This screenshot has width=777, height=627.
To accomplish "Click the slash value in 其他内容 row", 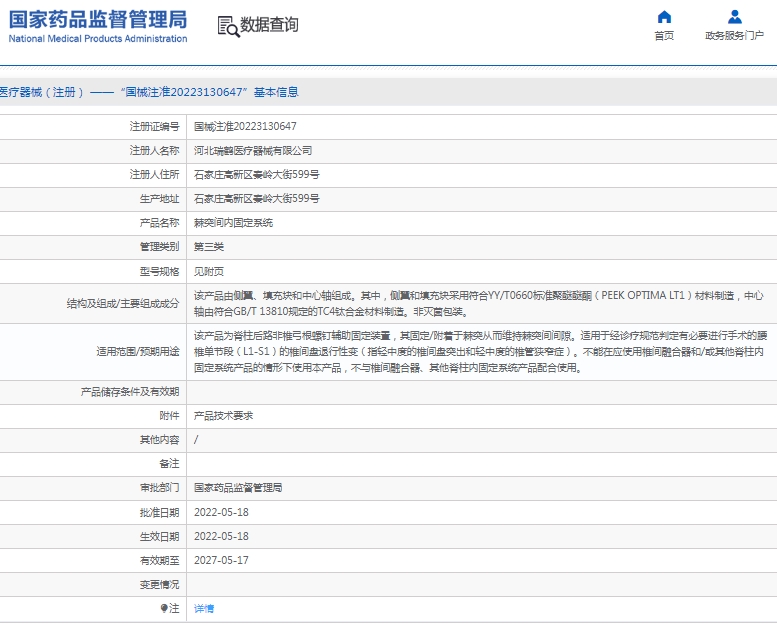I will (196, 440).
